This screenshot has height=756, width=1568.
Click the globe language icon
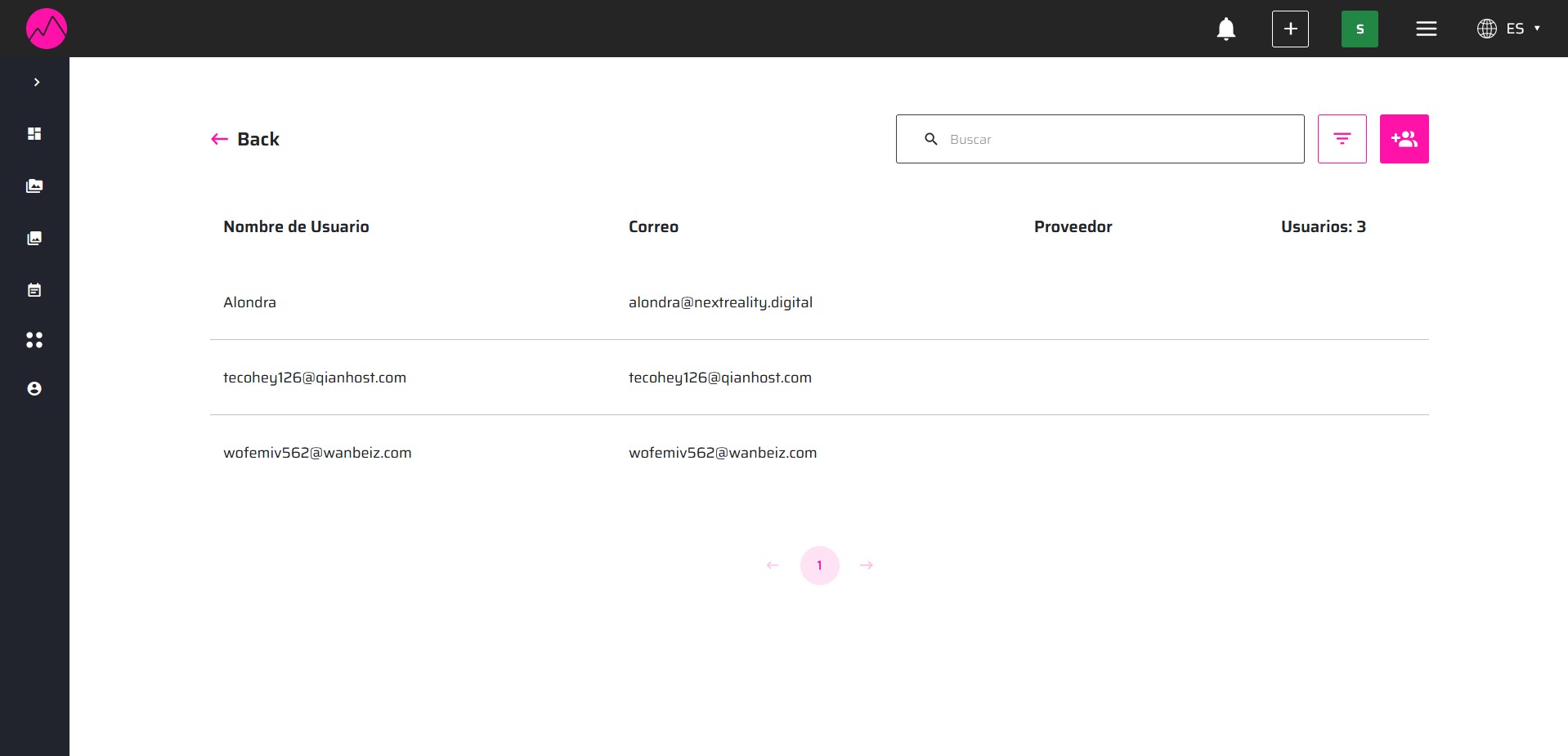click(1487, 29)
